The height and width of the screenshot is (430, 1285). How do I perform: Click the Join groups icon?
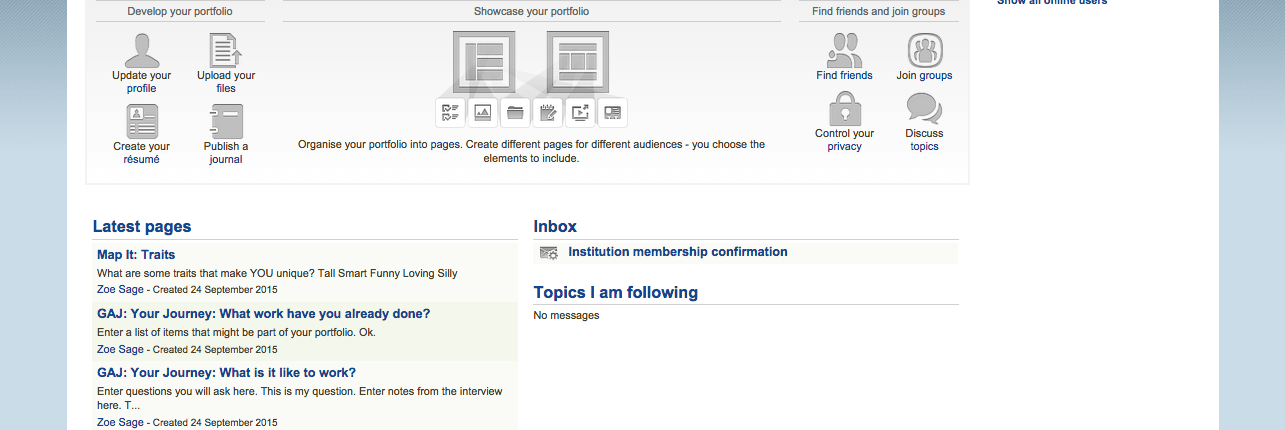[x=925, y=50]
